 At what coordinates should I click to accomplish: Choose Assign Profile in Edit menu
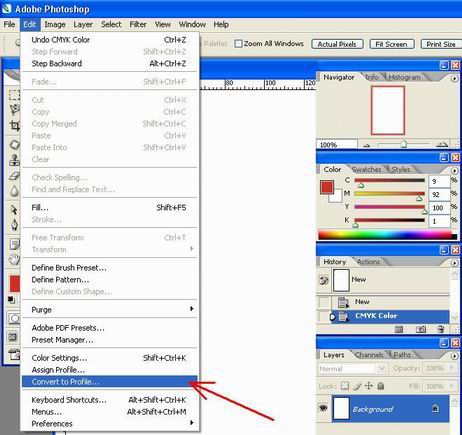(110, 370)
